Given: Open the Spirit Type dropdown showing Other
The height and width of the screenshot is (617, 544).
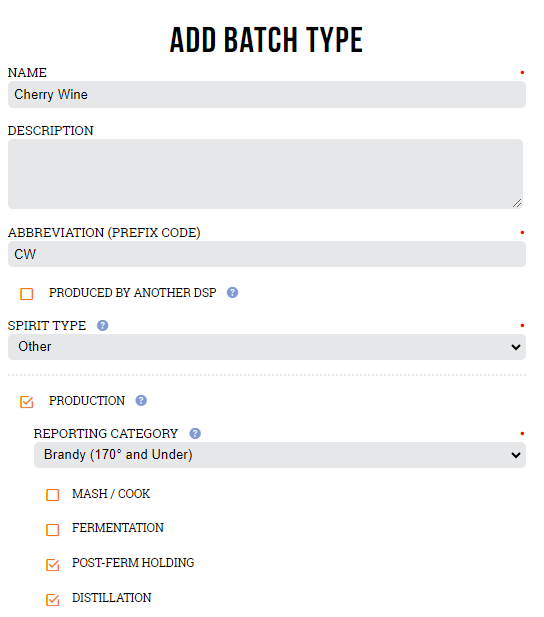Looking at the screenshot, I should pos(267,347).
